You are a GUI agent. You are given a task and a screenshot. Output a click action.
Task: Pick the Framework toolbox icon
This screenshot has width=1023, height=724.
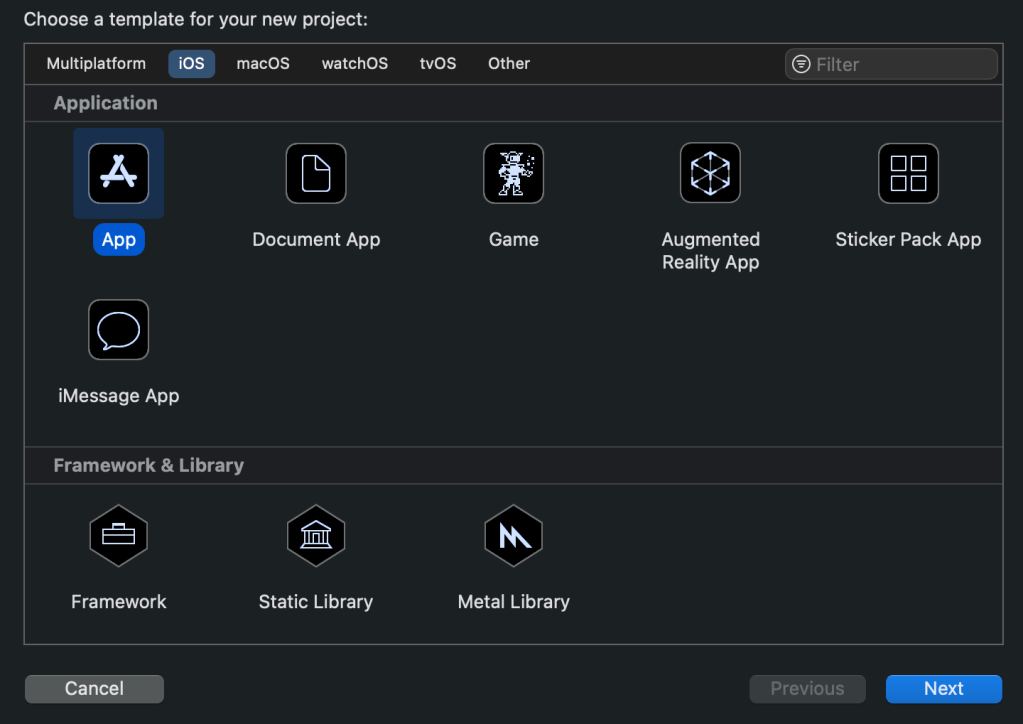coord(118,535)
